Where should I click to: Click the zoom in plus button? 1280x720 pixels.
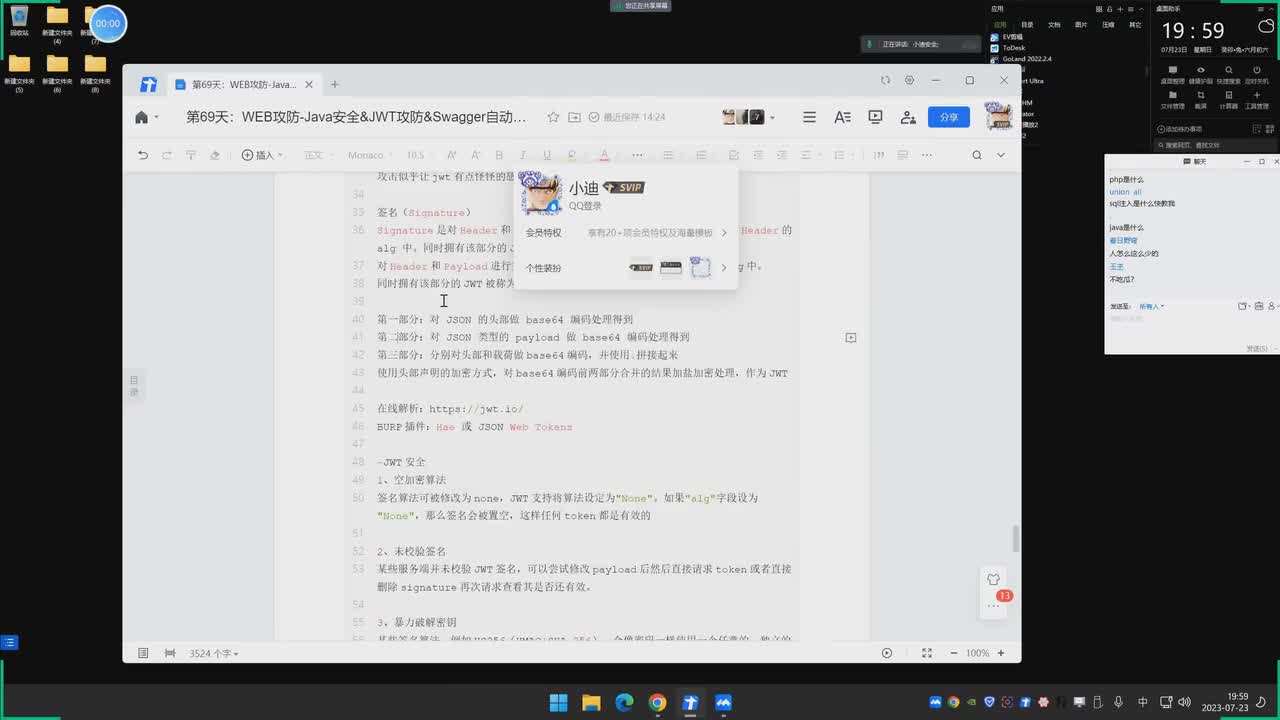(x=1003, y=653)
